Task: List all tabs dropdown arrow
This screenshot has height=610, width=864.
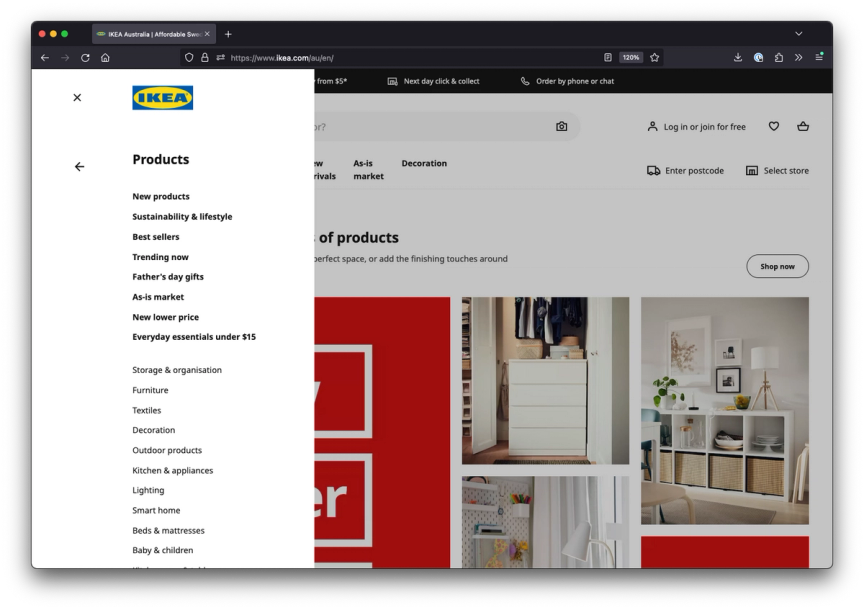Action: pyautogui.click(x=798, y=34)
